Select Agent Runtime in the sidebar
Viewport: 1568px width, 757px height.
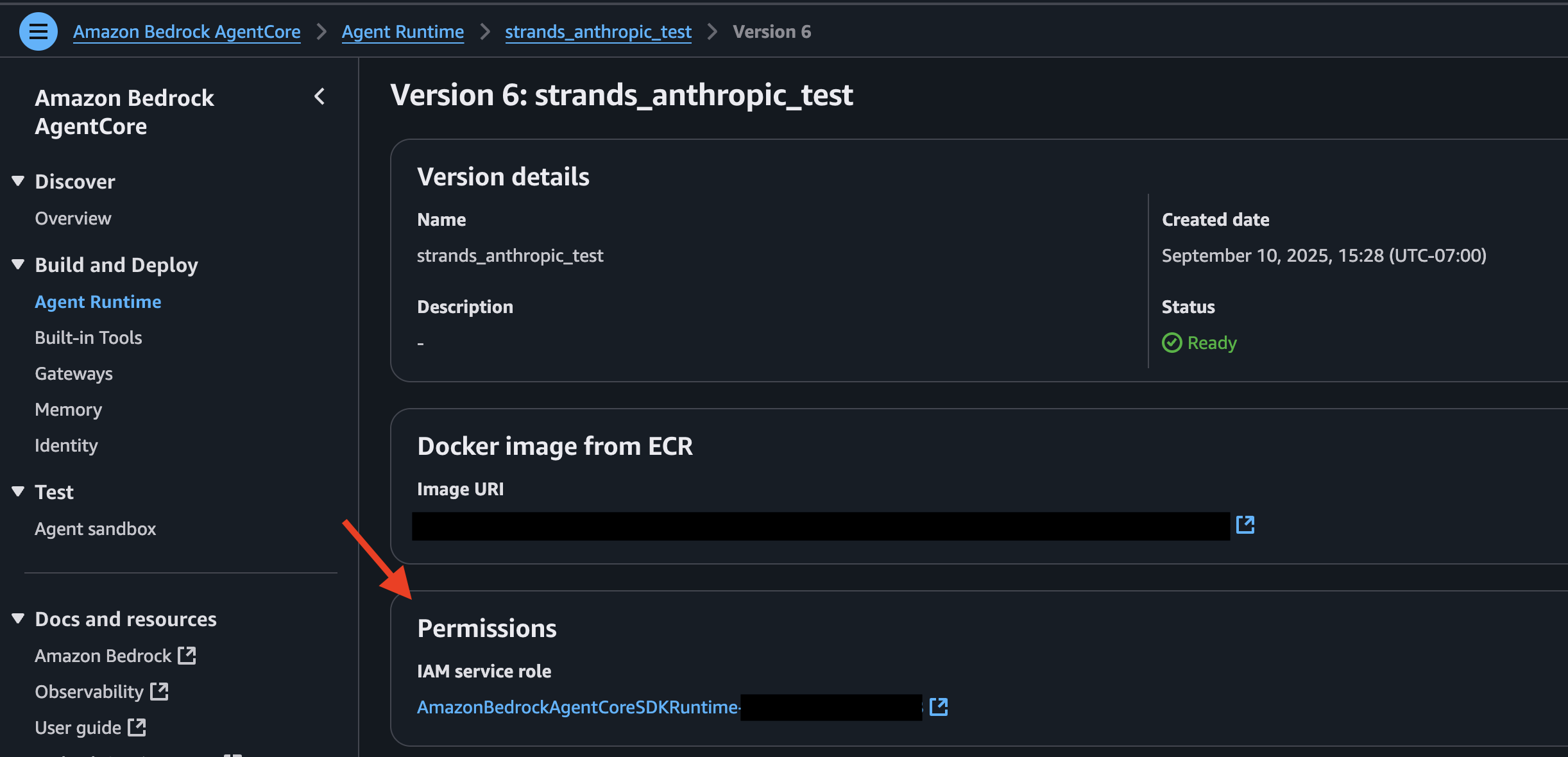(98, 302)
